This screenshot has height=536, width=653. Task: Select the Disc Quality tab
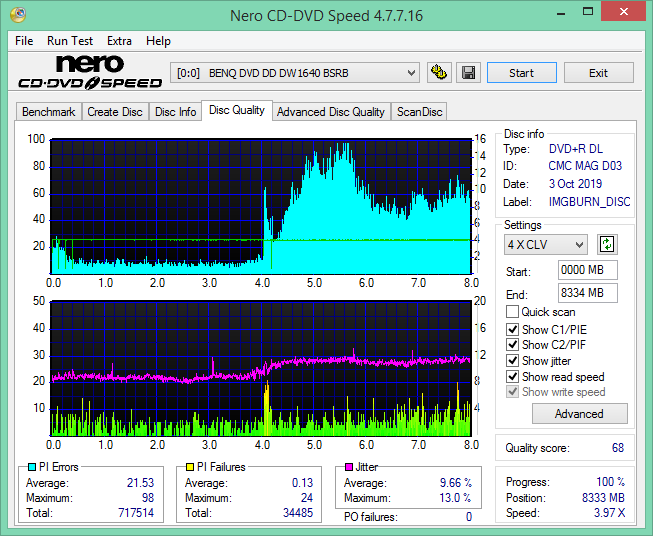pyautogui.click(x=237, y=110)
